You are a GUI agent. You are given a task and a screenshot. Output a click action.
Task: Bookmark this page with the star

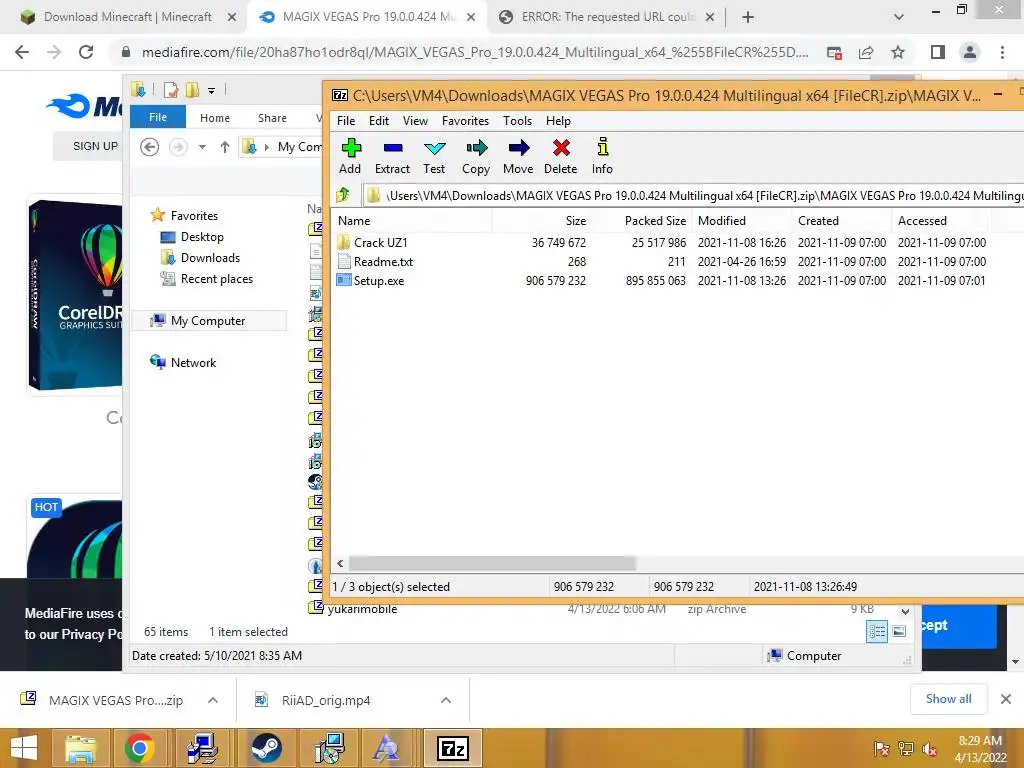pos(899,52)
